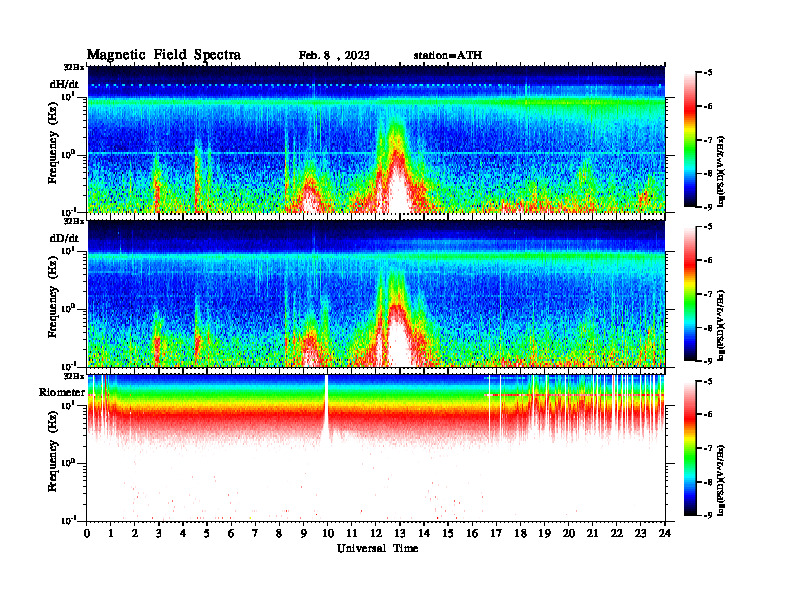Click hour "9" tick label on time axis
The image size is (792, 612).
click(x=304, y=533)
